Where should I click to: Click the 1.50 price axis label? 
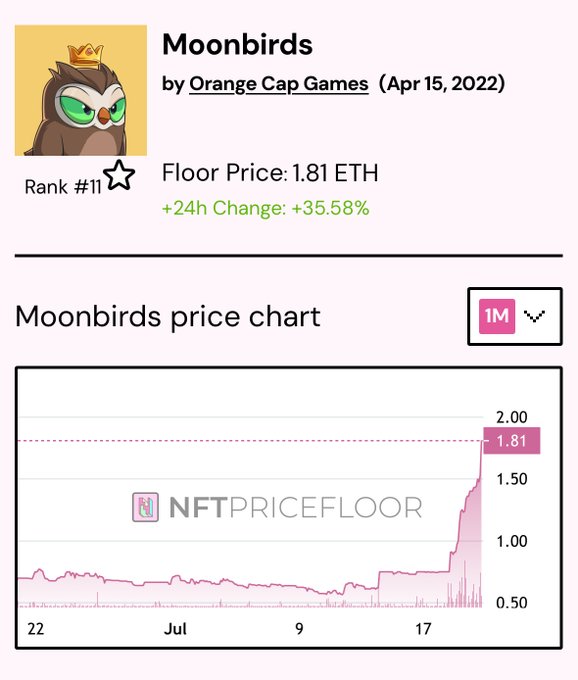point(512,479)
